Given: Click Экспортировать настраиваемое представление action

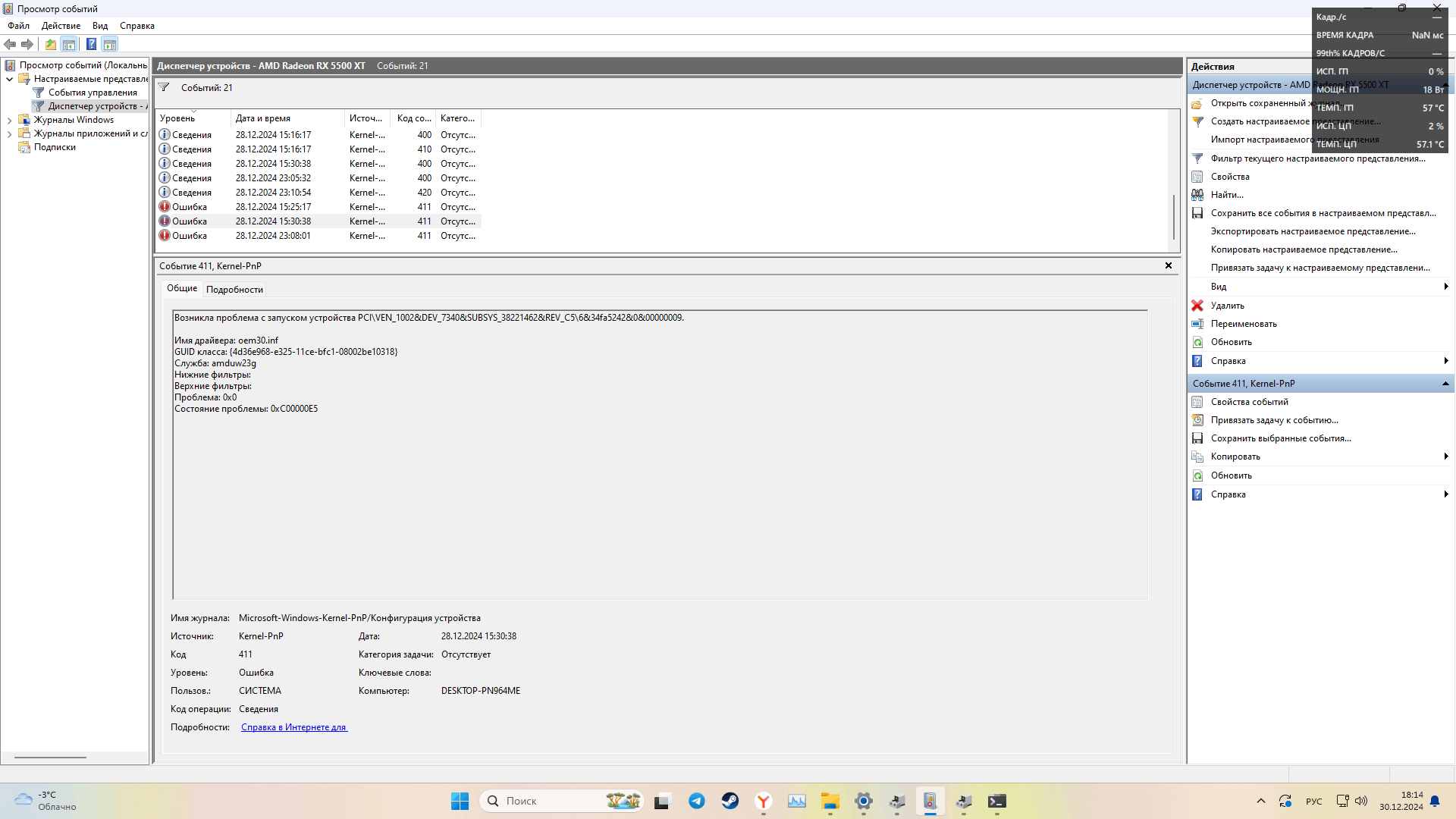Looking at the screenshot, I should 1313,231.
